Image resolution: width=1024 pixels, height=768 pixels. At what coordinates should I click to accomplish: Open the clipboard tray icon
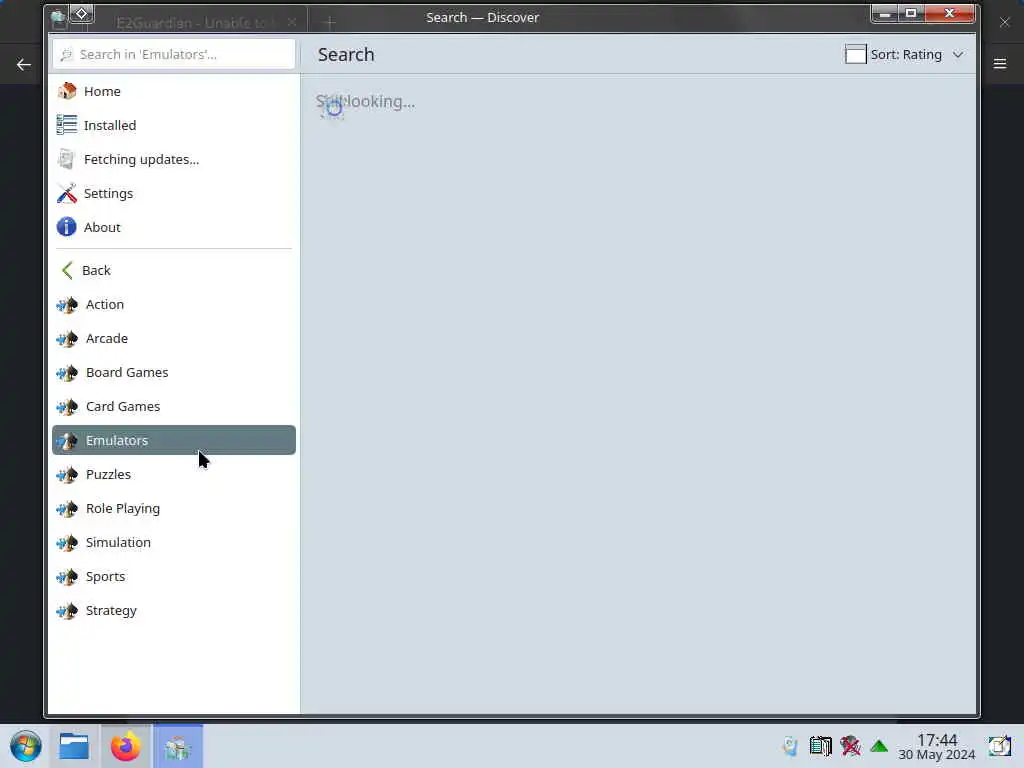click(x=820, y=746)
